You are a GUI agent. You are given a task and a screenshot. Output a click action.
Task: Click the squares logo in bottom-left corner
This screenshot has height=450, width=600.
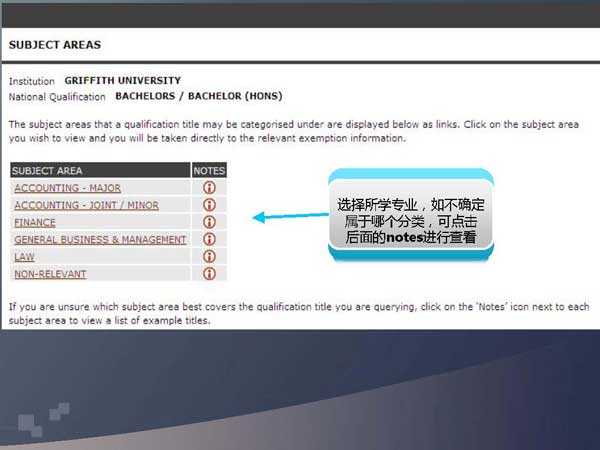point(50,420)
